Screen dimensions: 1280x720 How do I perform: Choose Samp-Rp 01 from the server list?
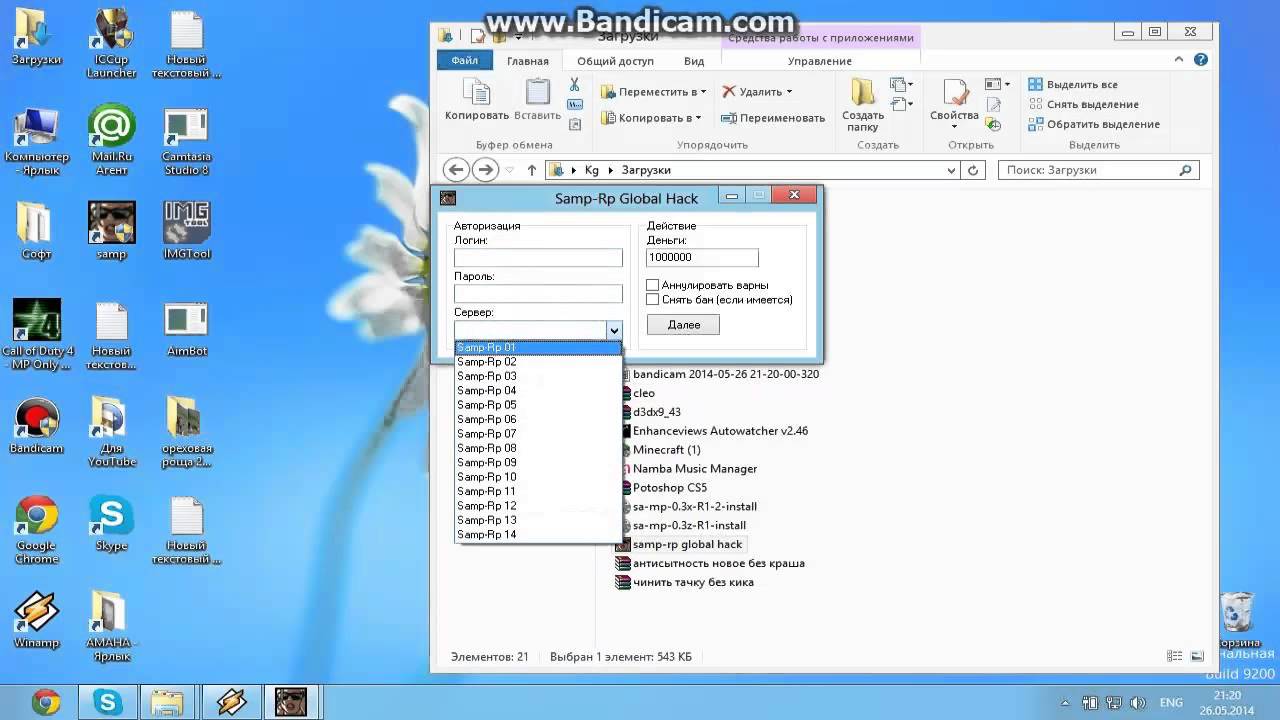(x=538, y=348)
